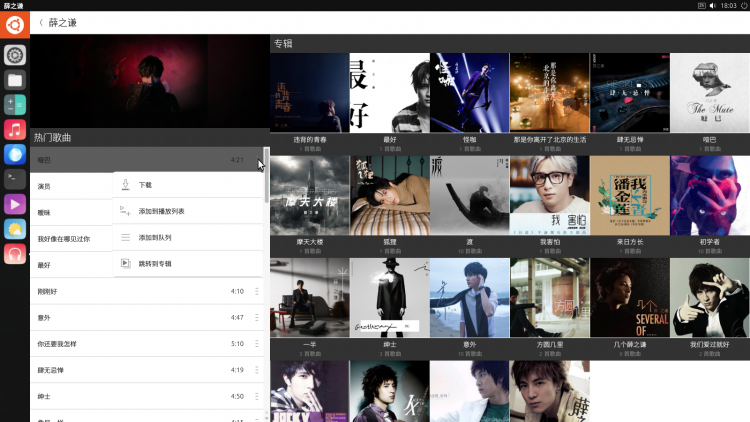Image resolution: width=750 pixels, height=422 pixels.
Task: Open the file manager dock icon
Action: point(15,80)
